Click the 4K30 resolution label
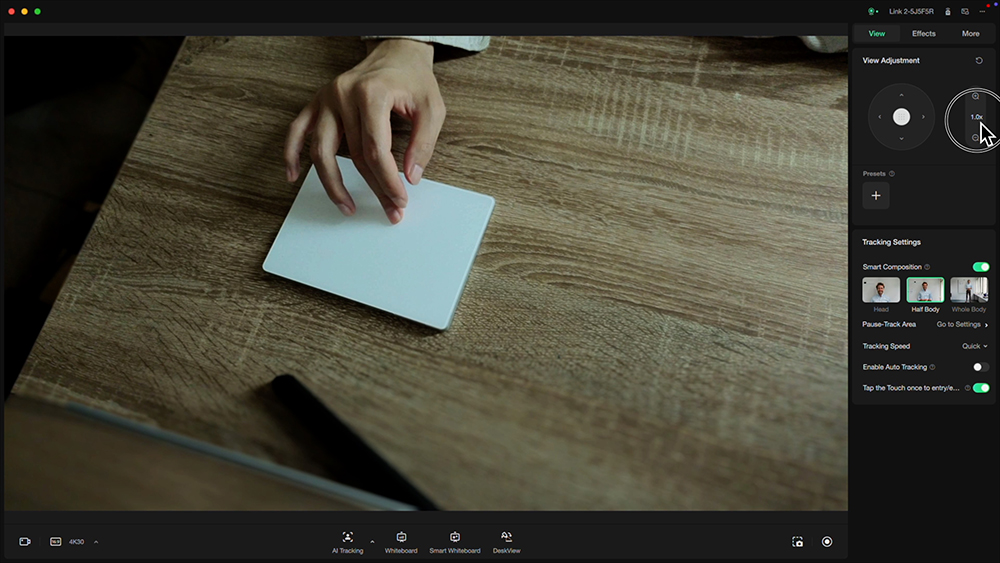 pos(77,542)
